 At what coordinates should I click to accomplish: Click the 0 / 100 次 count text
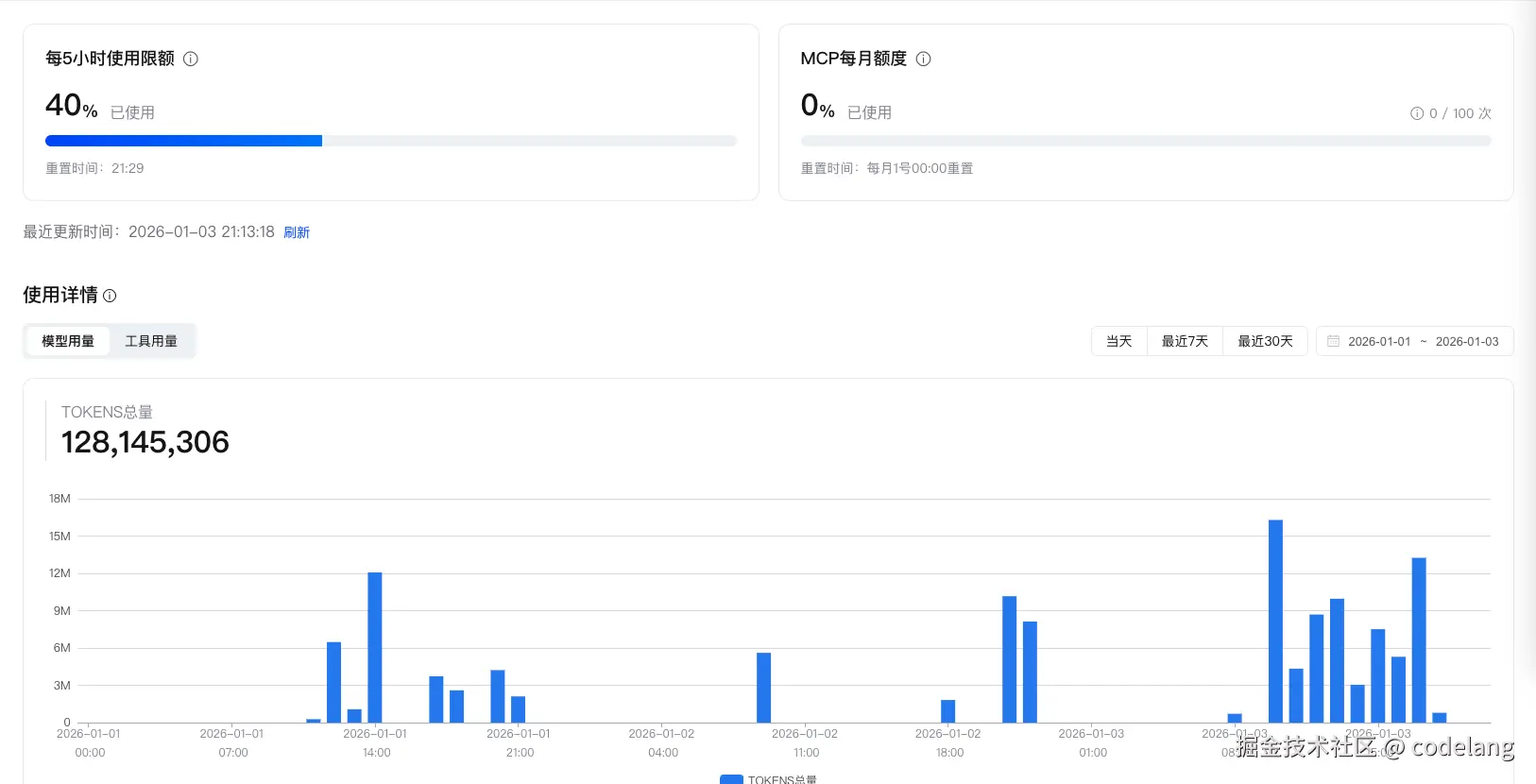click(x=1460, y=113)
